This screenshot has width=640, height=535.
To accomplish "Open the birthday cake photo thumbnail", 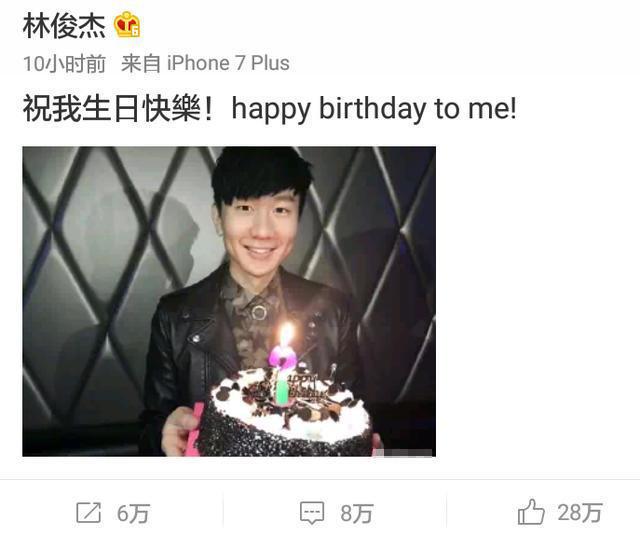I will pyautogui.click(x=229, y=302).
